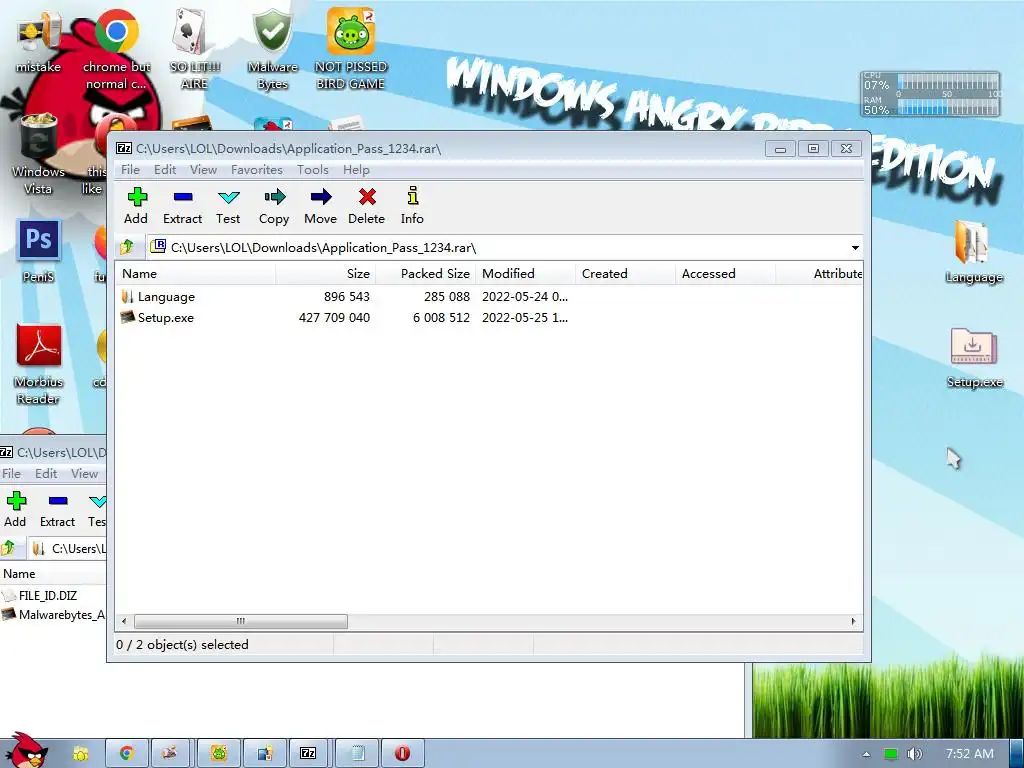Click the horizontal scrollbar thumb in file list
This screenshot has width=1024, height=768.
(240, 621)
